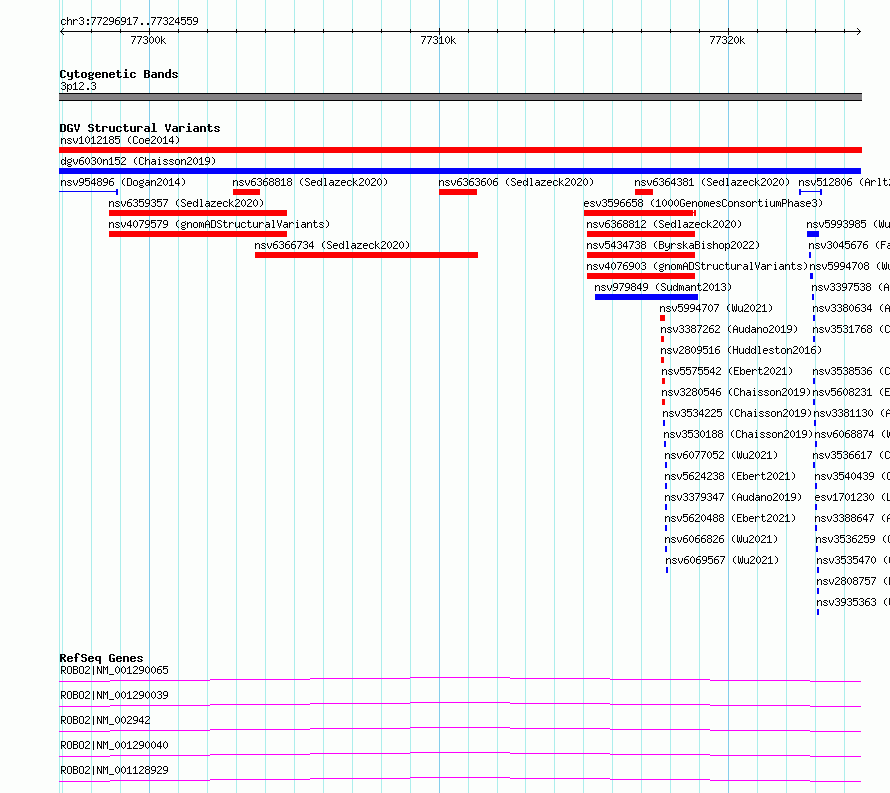Click the DGV Structural Variants track title

(x=140, y=128)
